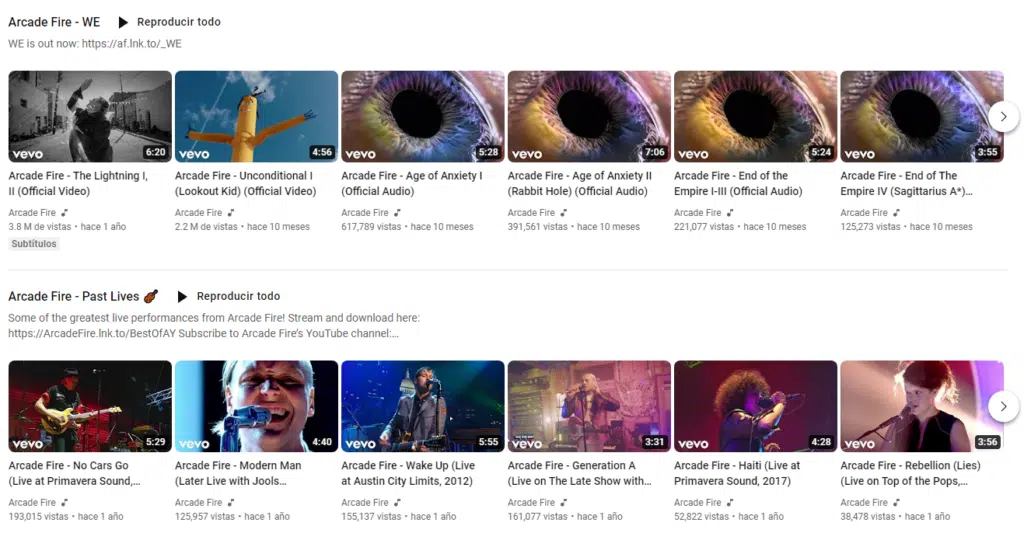Click music note icon under The Lightning video
Viewport: 1024px width, 533px height.
65,213
